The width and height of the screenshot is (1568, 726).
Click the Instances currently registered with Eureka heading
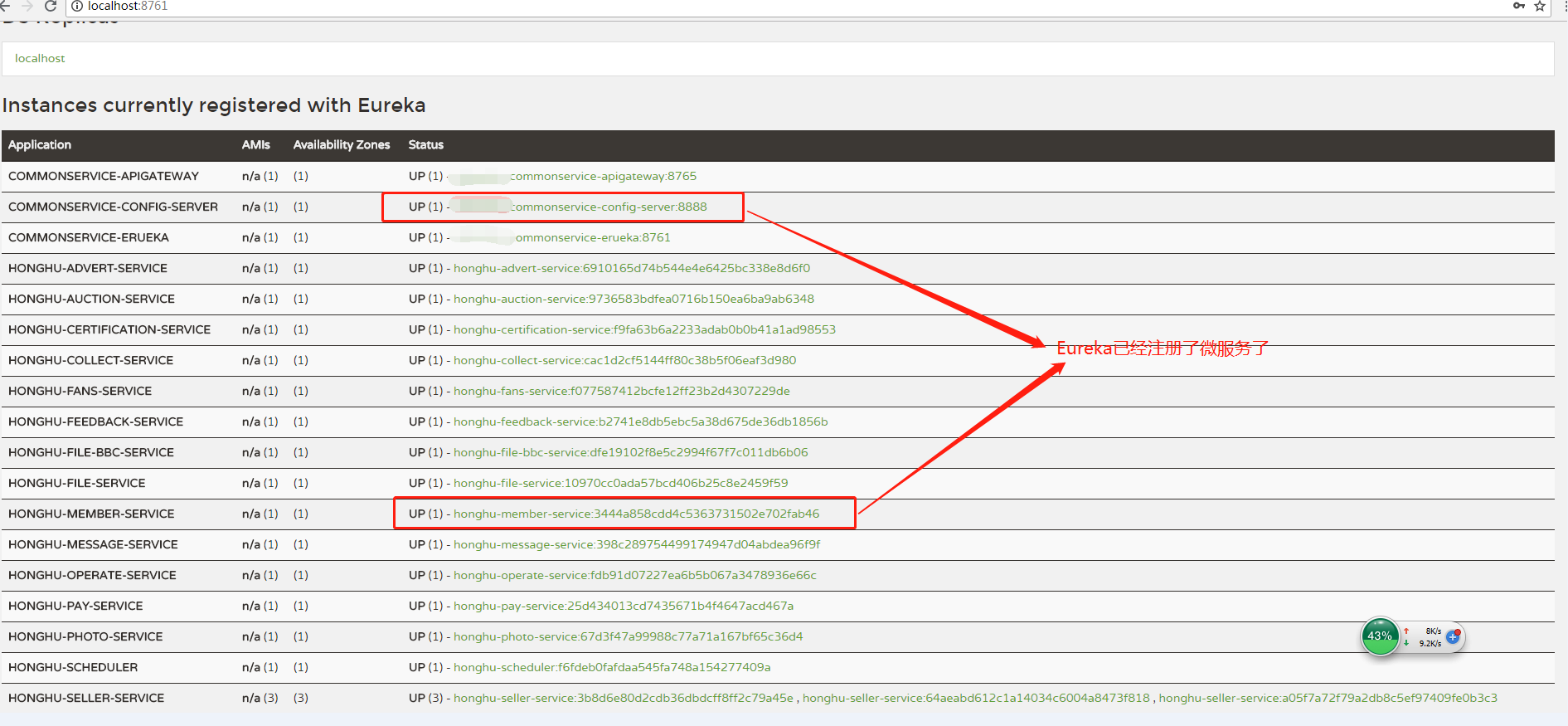(214, 105)
